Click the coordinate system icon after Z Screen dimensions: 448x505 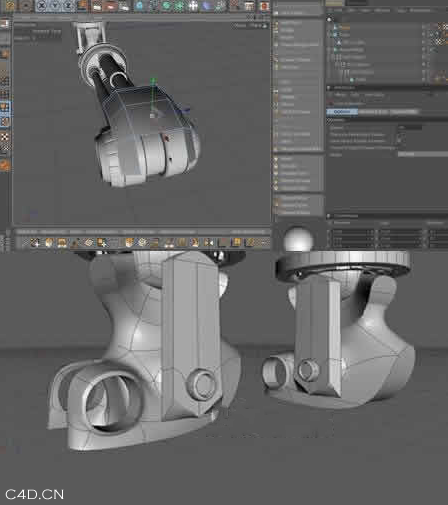point(82,6)
